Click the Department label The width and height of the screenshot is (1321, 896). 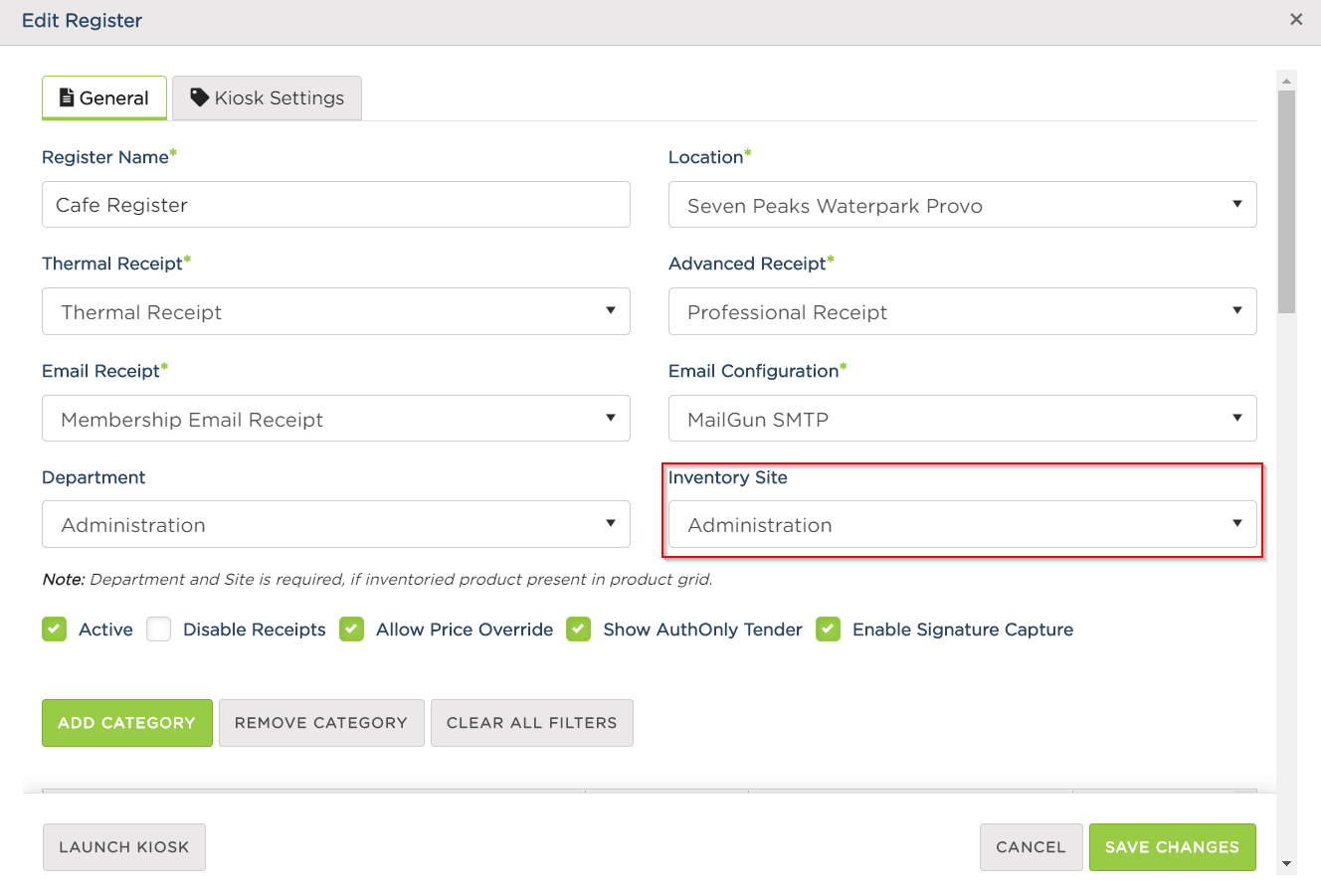(94, 477)
